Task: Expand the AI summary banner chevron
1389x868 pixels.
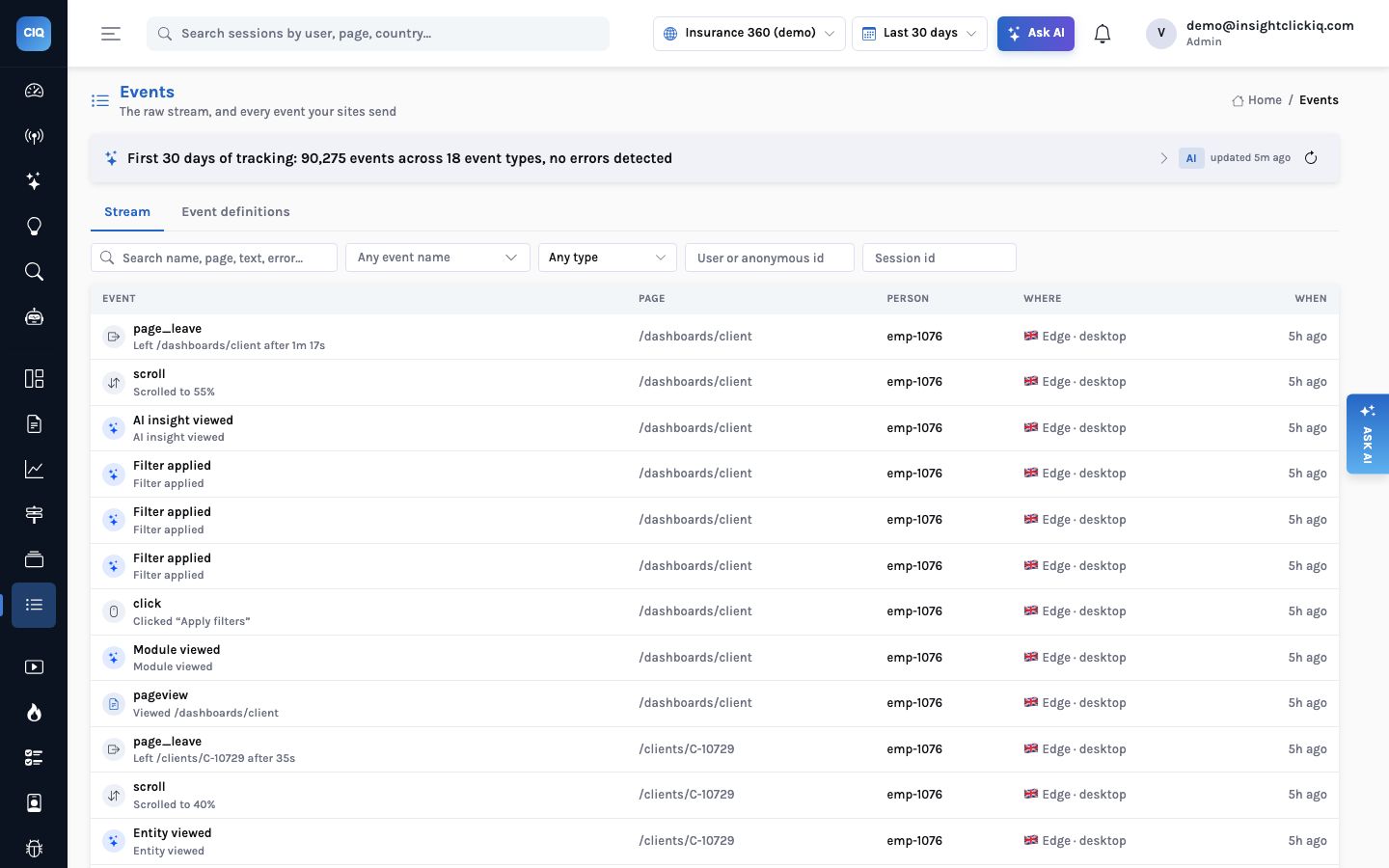Action: tap(1163, 158)
